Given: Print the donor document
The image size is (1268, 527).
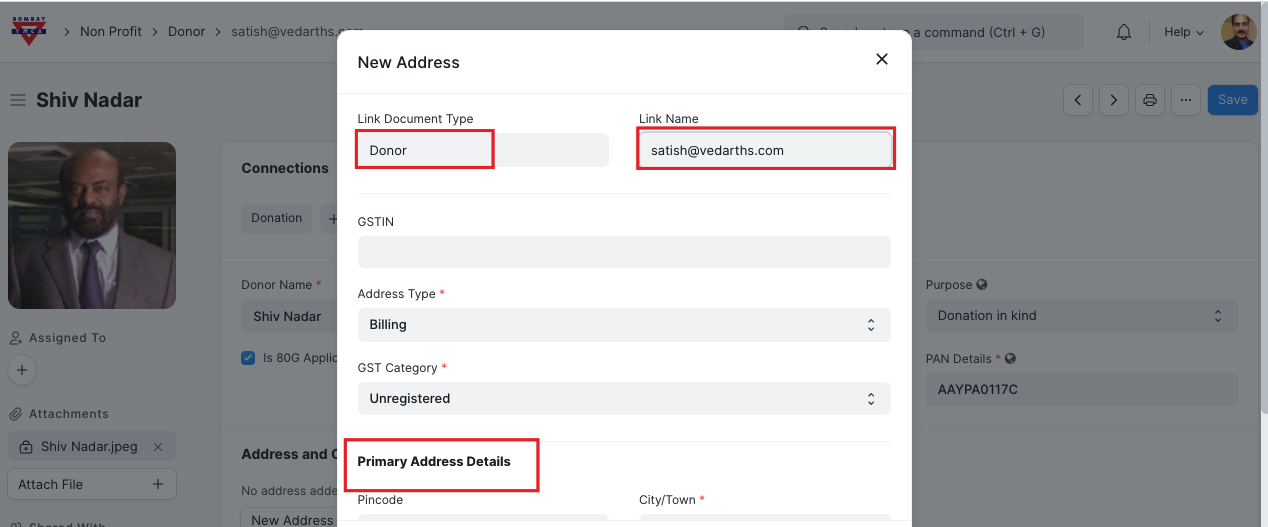Looking at the screenshot, I should click(1150, 100).
